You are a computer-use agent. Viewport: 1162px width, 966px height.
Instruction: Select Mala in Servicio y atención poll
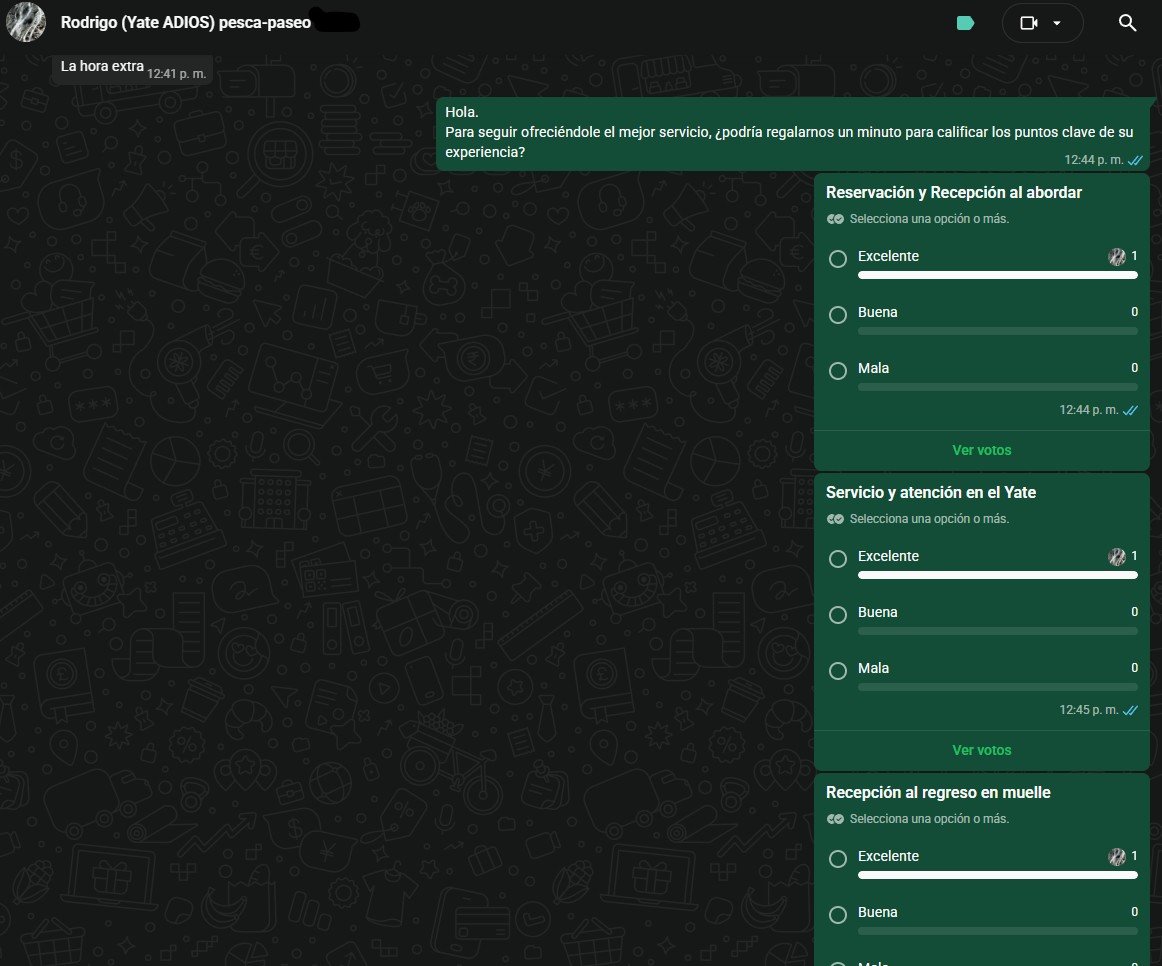coord(837,670)
